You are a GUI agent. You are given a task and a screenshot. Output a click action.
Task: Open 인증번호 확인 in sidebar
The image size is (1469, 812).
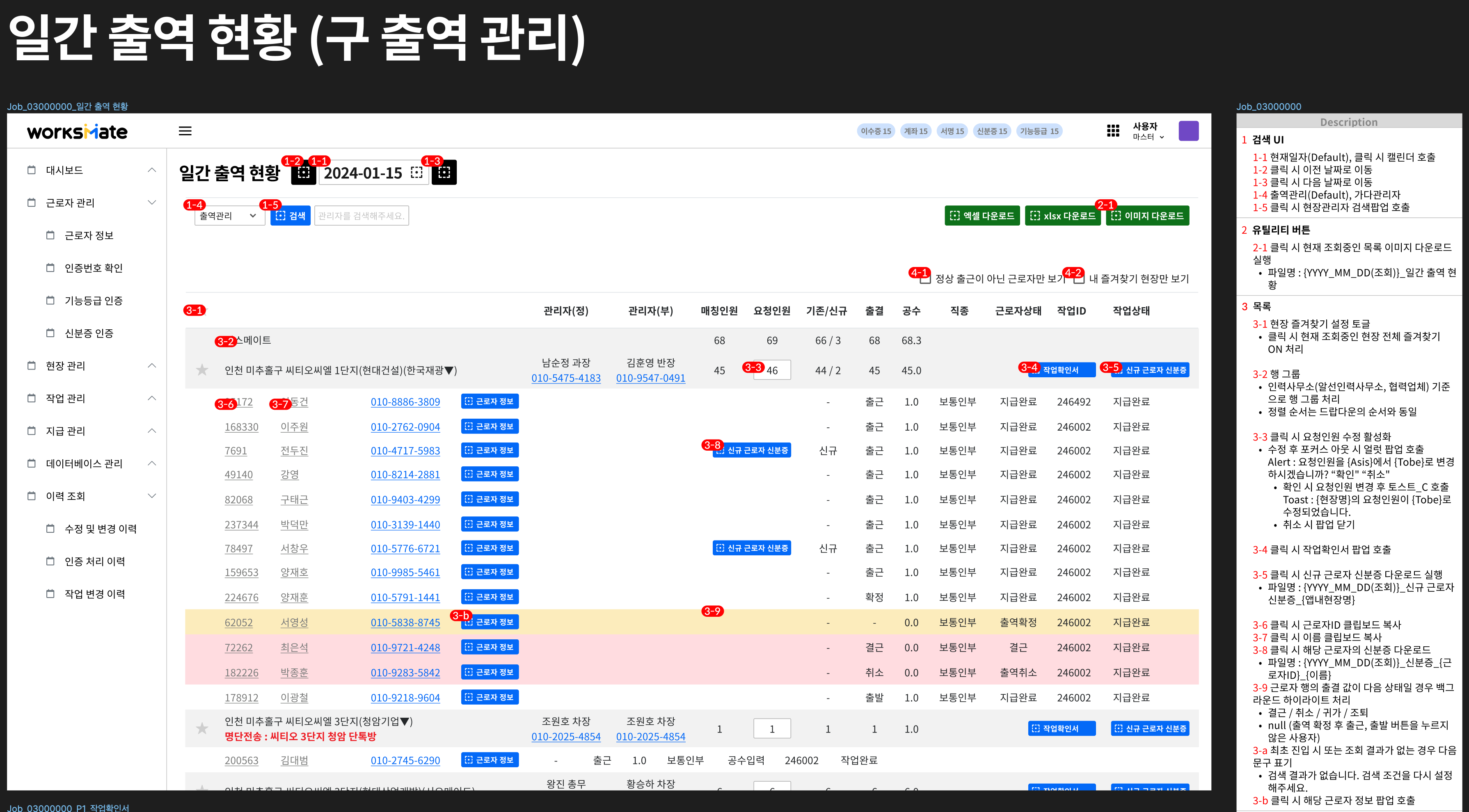[94, 268]
